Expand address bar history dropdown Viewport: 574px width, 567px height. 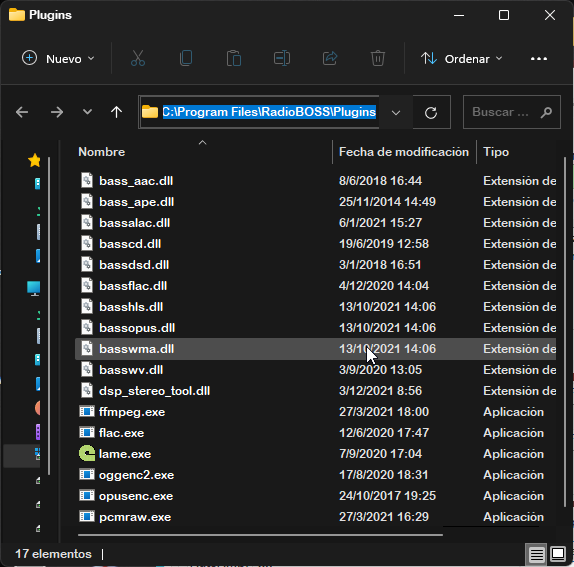396,112
